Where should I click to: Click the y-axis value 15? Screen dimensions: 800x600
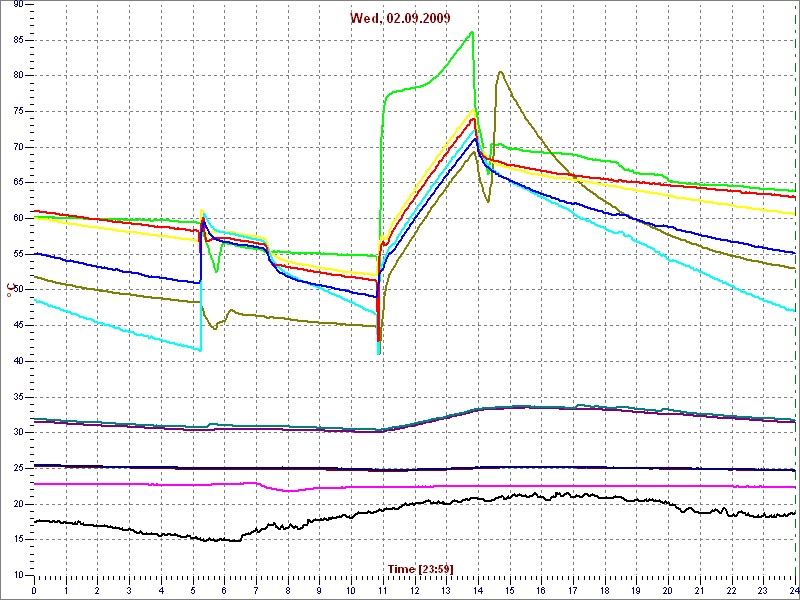[x=19, y=540]
